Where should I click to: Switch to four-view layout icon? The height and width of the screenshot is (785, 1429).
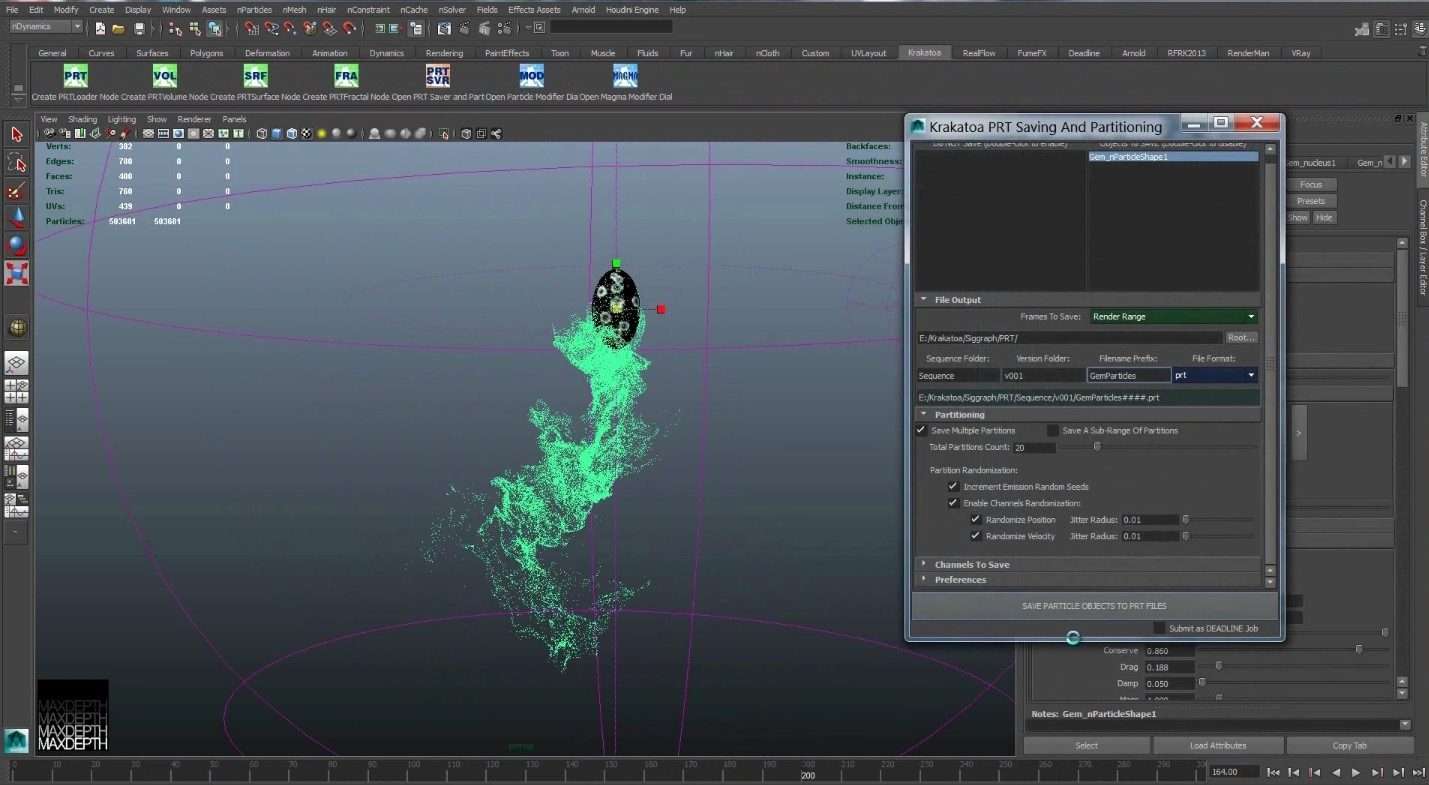(17, 391)
